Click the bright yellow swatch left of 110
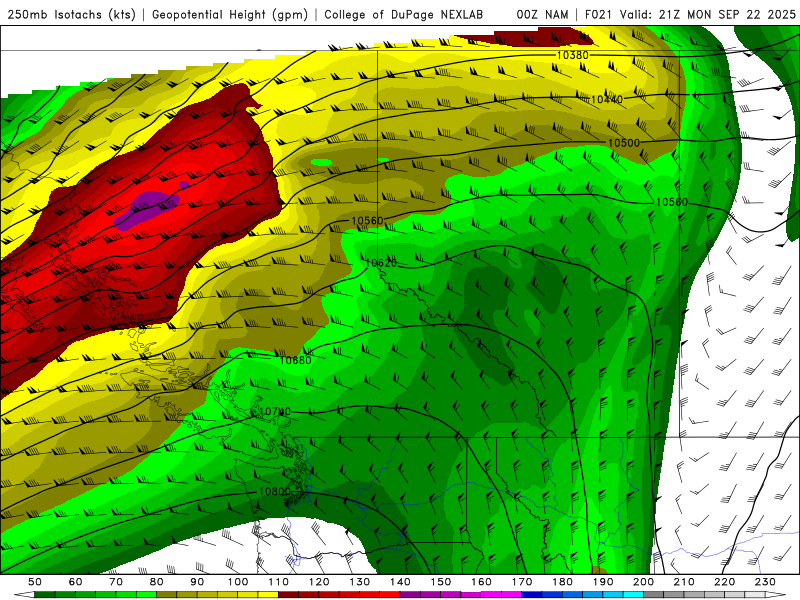This screenshot has width=800, height=600. pyautogui.click(x=268, y=595)
